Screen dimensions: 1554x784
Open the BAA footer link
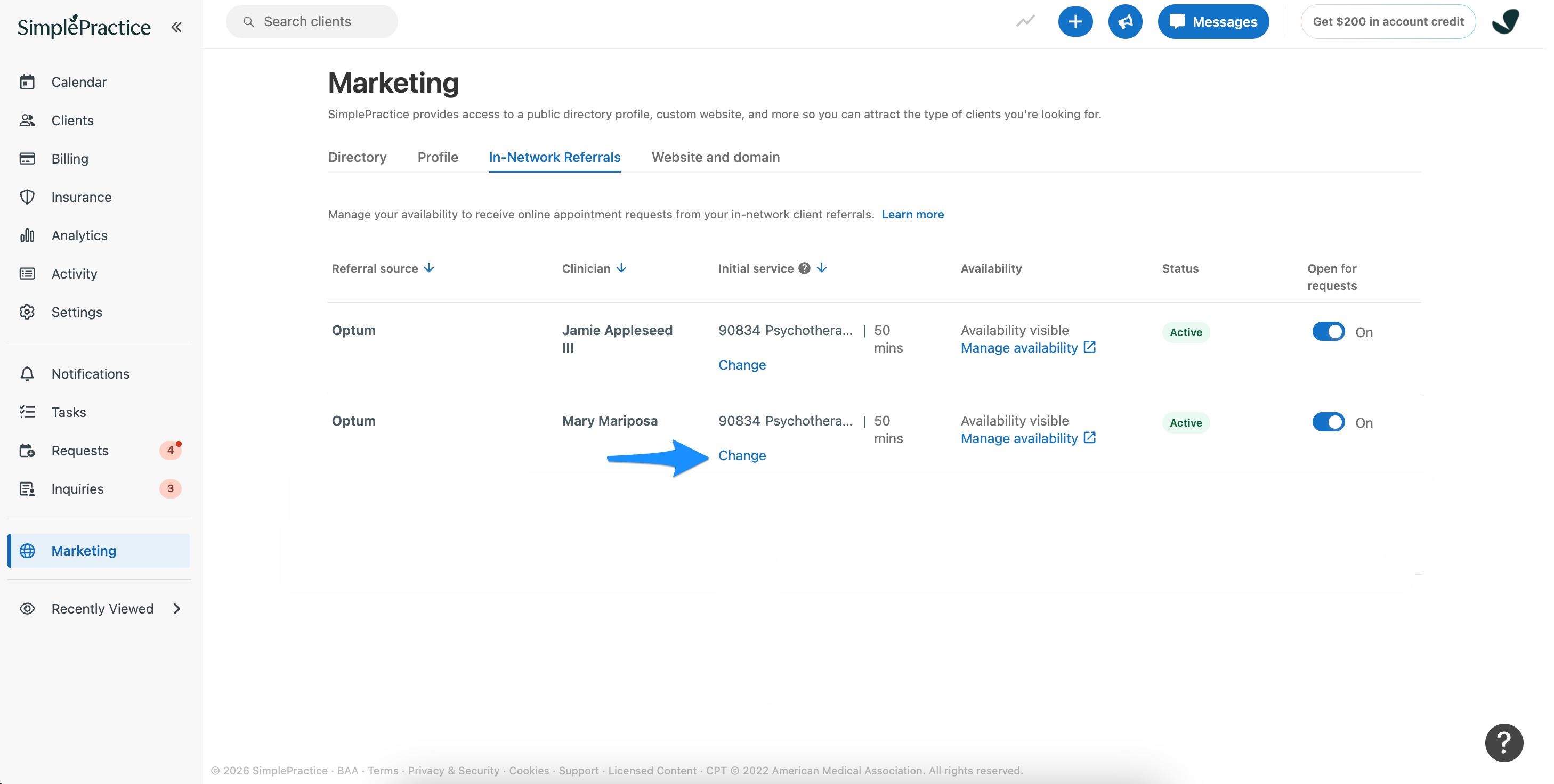347,771
